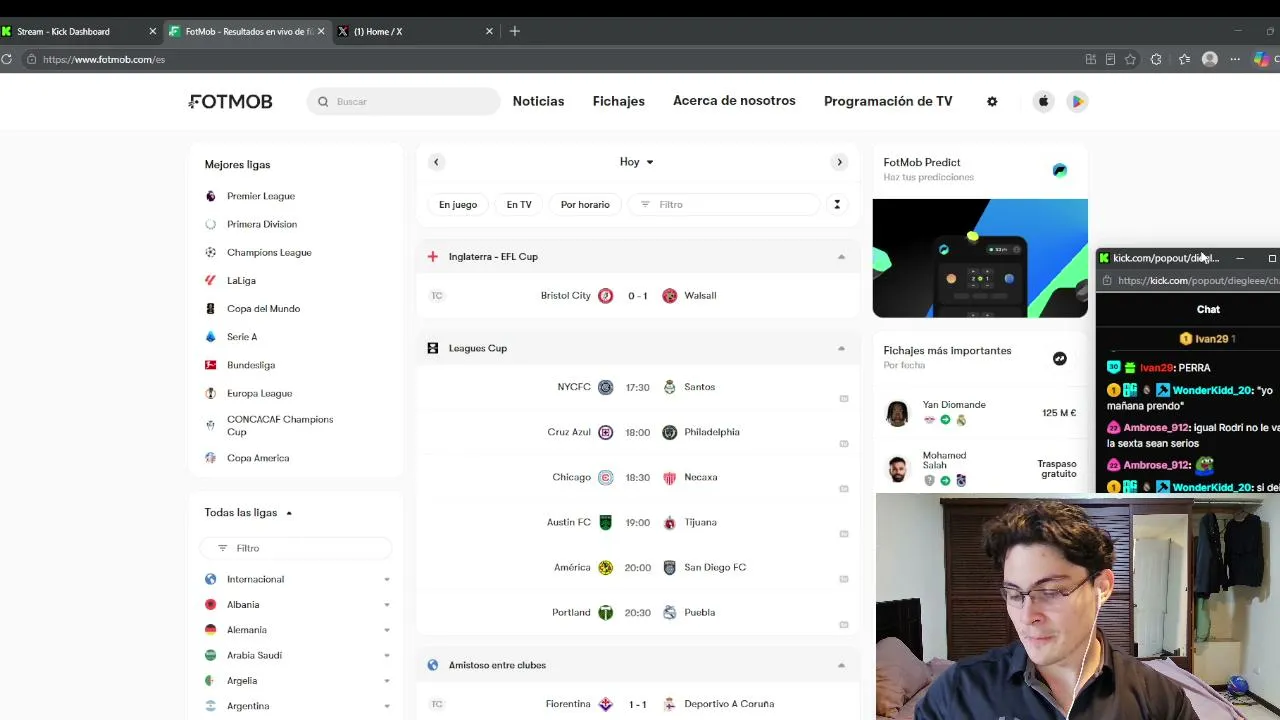Viewport: 1280px width, 720px height.
Task: Reload the page with the refresh icon
Action: tap(7, 59)
